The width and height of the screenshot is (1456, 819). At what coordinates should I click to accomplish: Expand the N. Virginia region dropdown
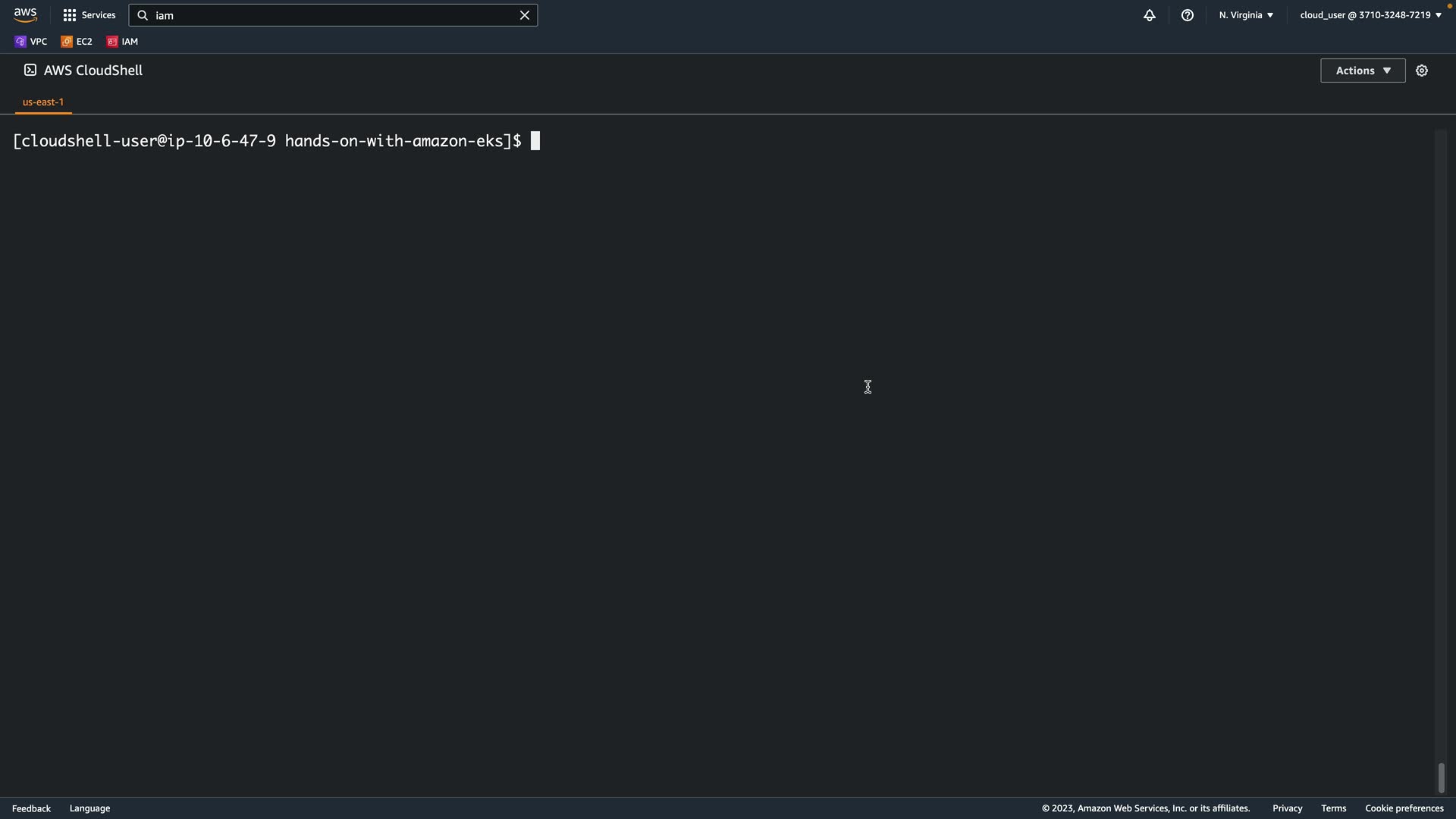(x=1246, y=15)
